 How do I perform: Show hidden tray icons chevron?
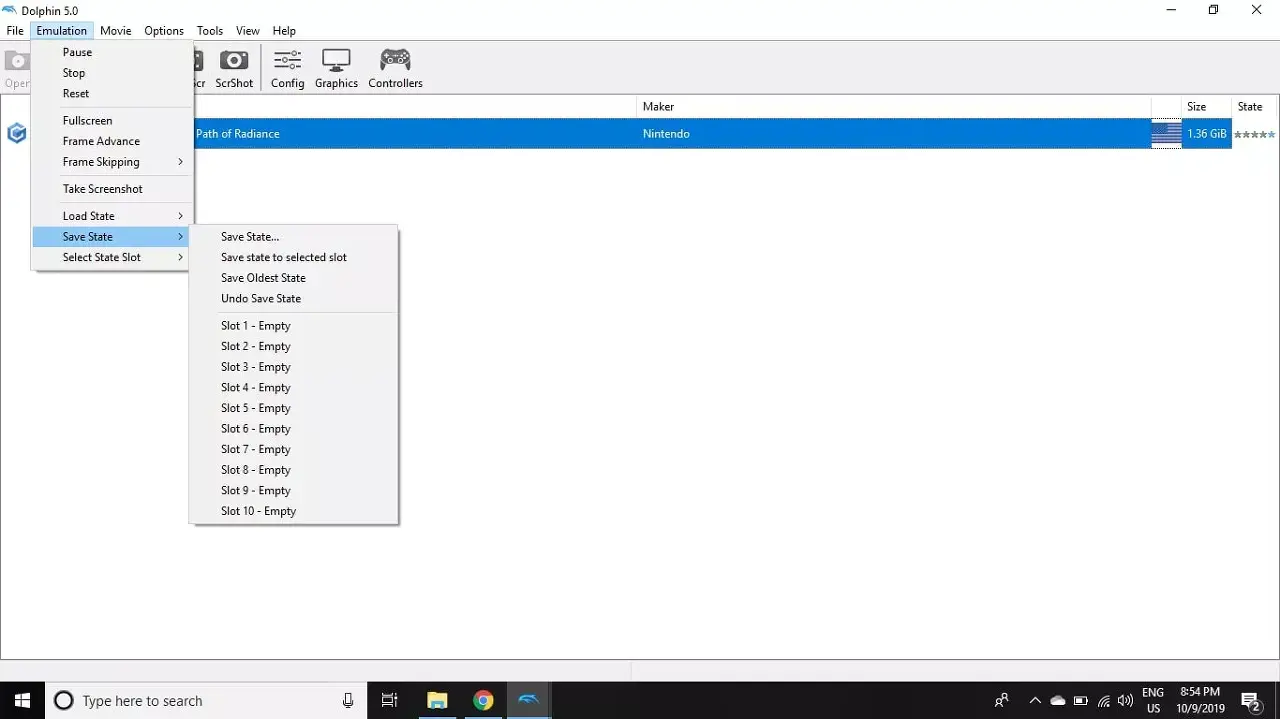(x=1034, y=700)
